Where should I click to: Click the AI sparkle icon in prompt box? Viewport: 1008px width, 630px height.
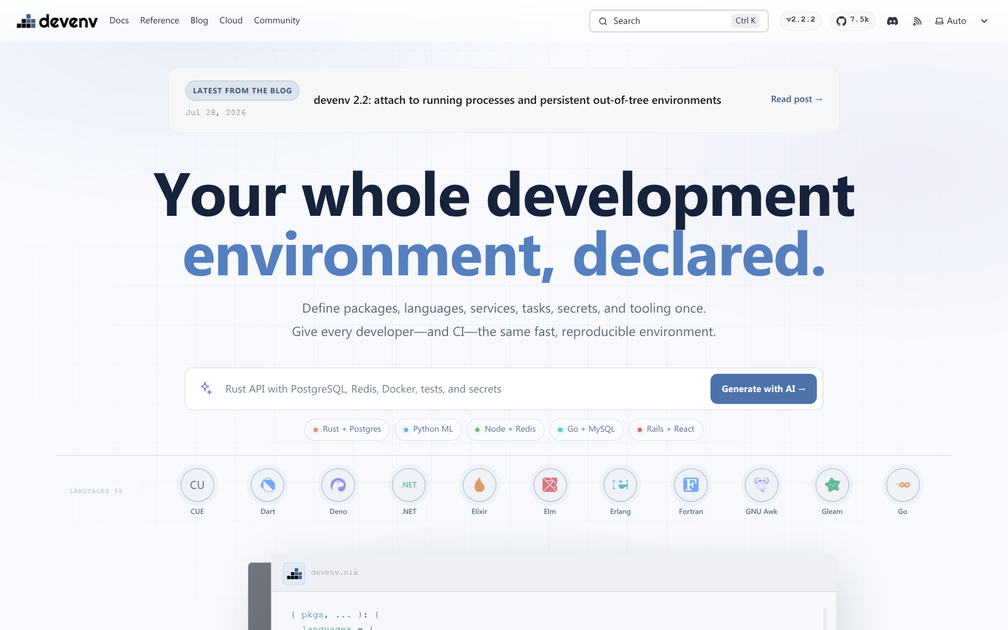(x=206, y=388)
